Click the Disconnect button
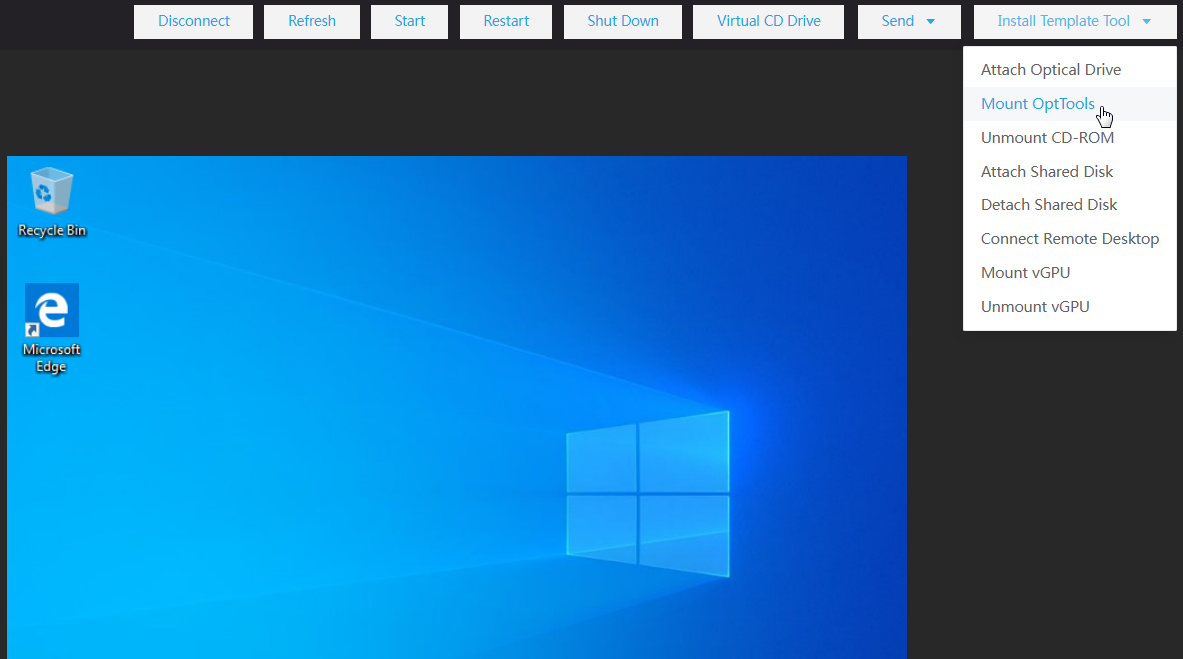Screen dimensions: 1183x659 [x=193, y=21]
